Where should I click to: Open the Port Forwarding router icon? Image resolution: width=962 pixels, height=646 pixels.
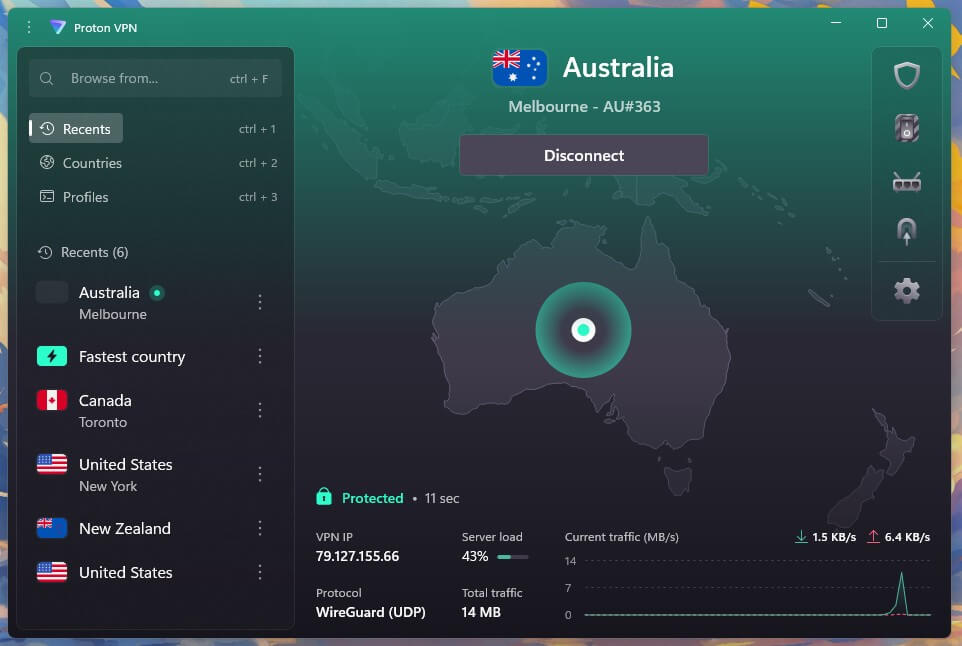pyautogui.click(x=906, y=182)
